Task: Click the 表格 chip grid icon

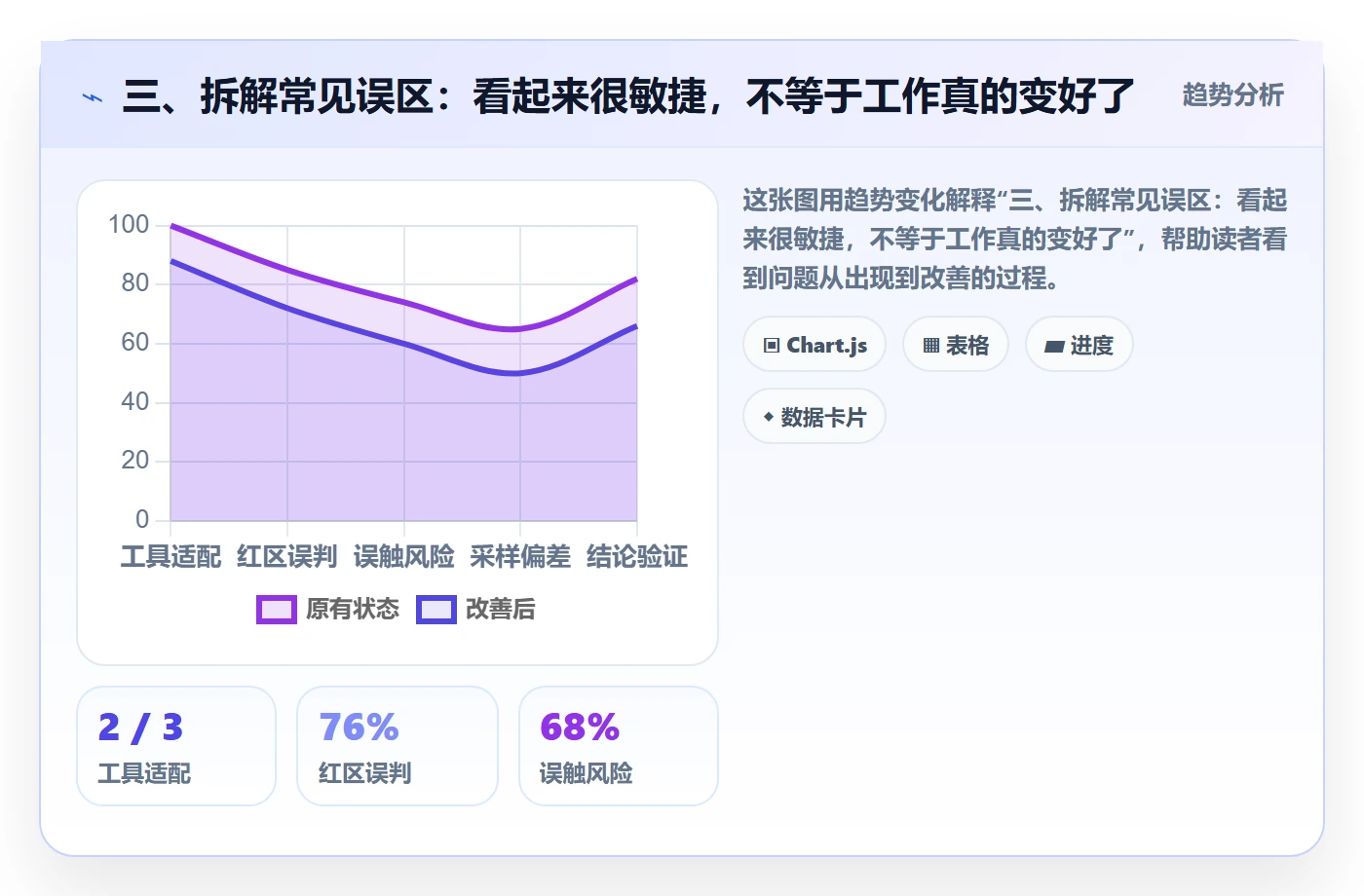Action: (931, 346)
